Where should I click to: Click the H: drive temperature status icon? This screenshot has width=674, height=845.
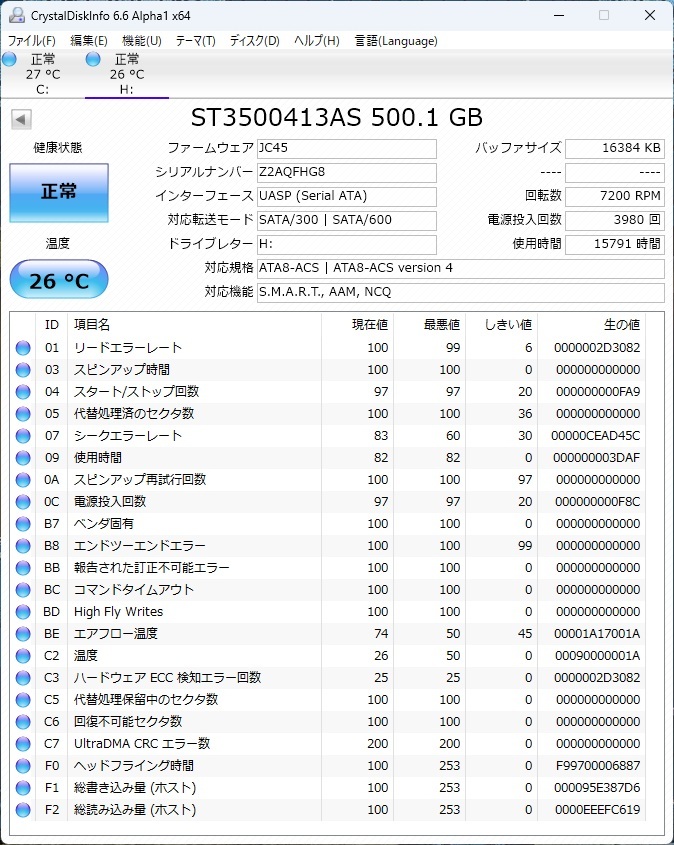point(91,60)
